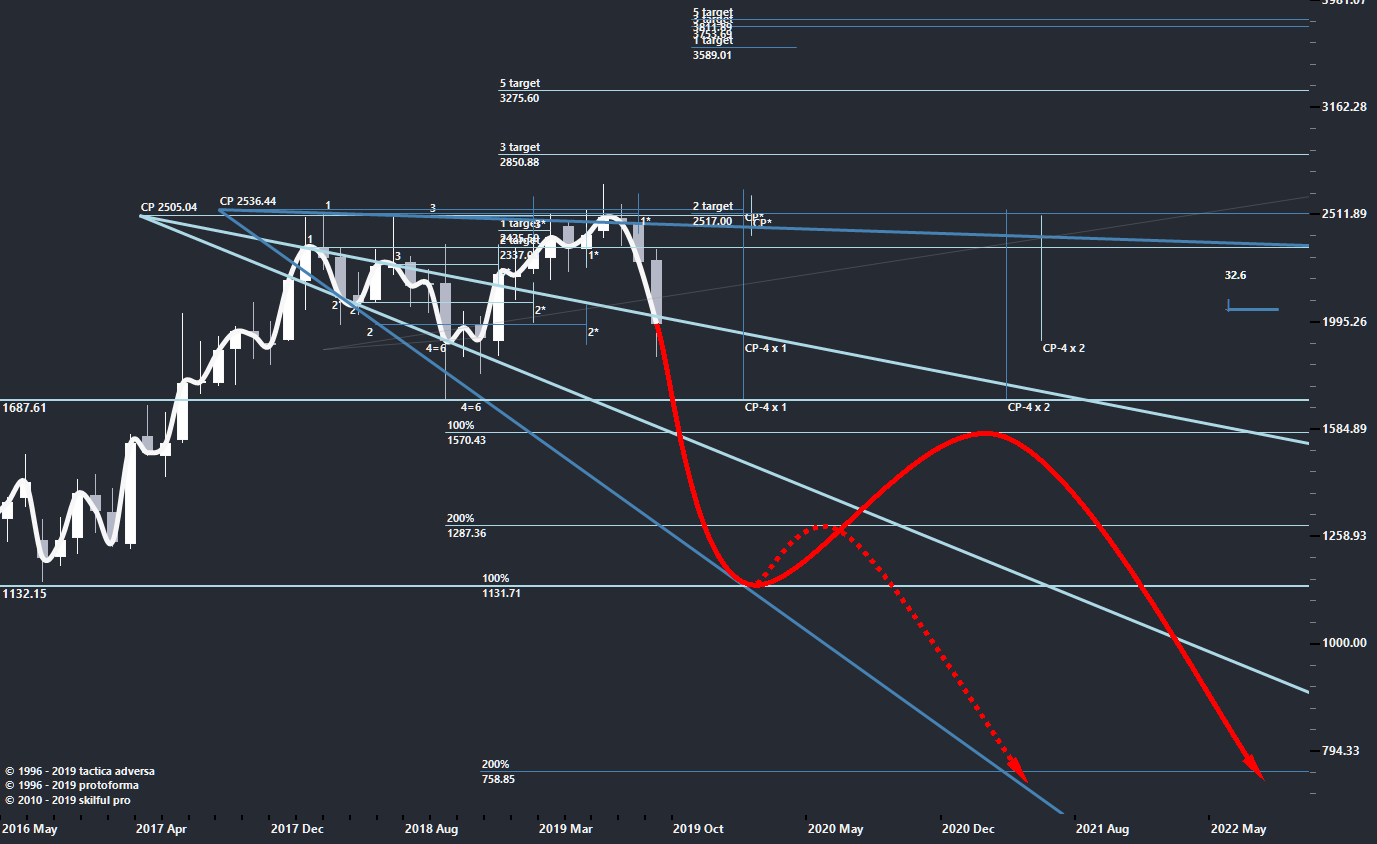Click the 5 target 3275.60 level label
This screenshot has height=844, width=1377.
point(519,91)
